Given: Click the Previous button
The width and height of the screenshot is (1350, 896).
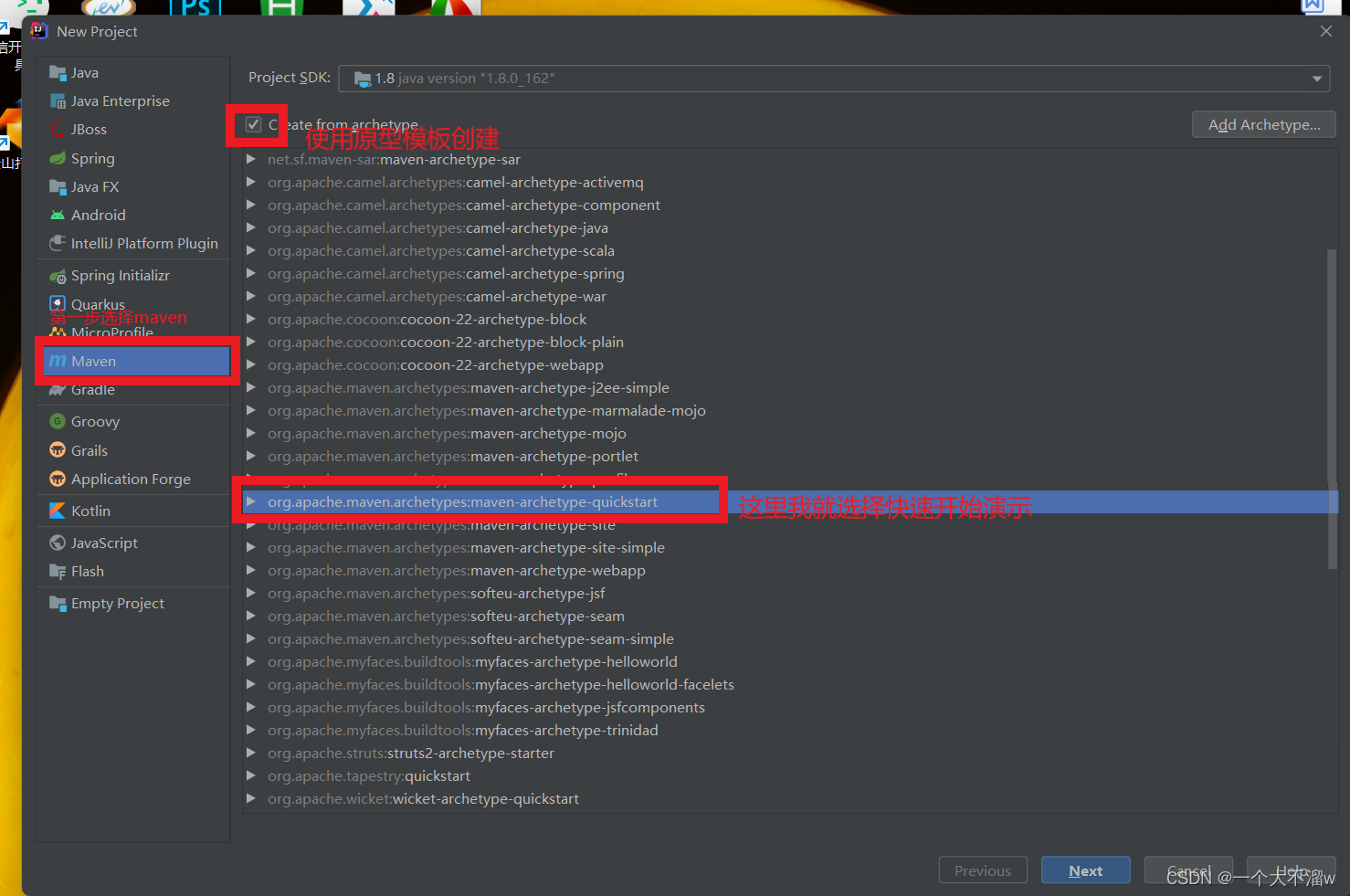Looking at the screenshot, I should [983, 870].
